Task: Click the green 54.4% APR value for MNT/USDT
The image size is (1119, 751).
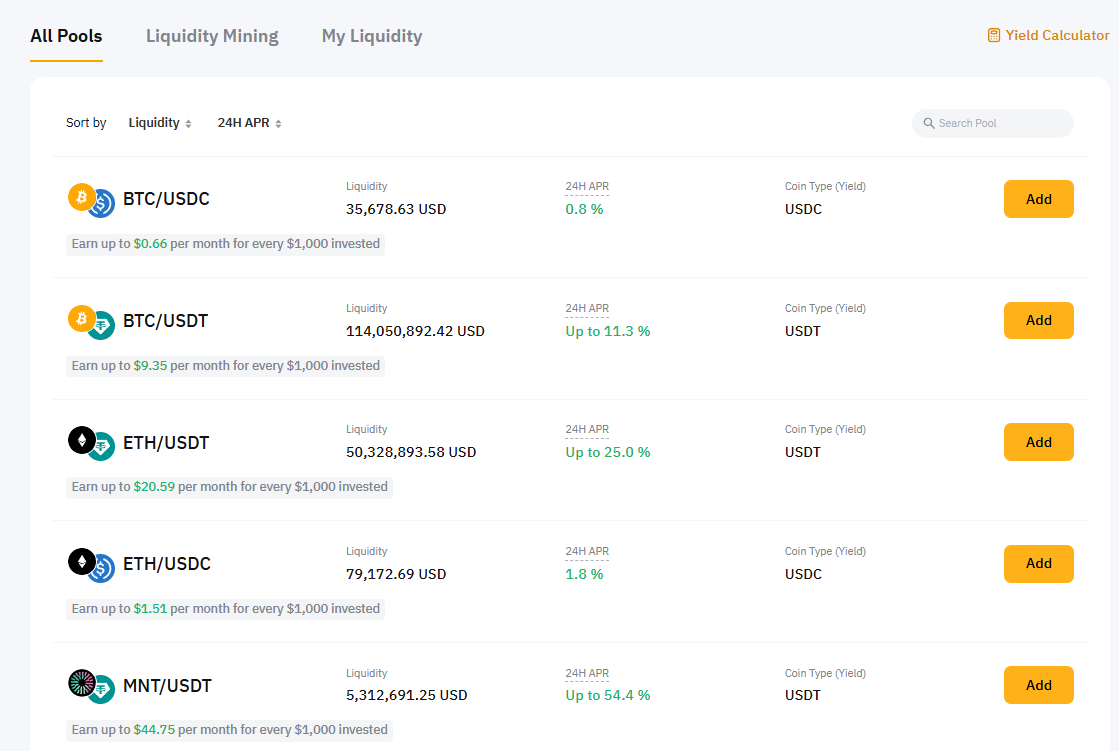Action: 608,695
